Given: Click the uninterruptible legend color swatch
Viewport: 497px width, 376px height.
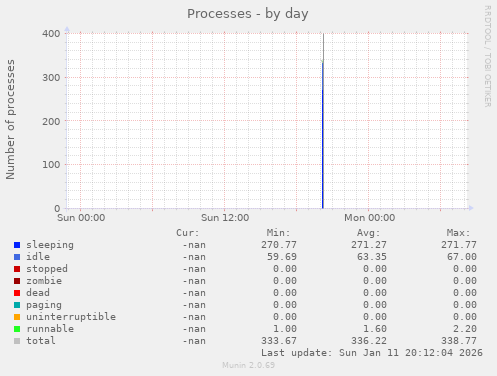Looking at the screenshot, I should point(17,317).
